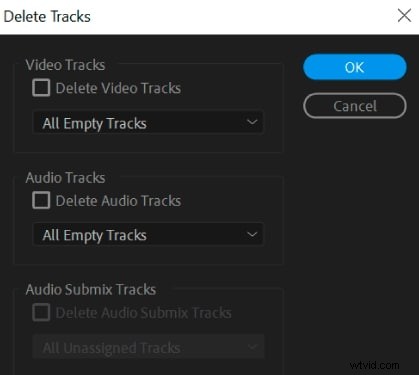The height and width of the screenshot is (375, 419).
Task: Click the dimmed chevron in Submix Tracks dropdown
Action: pyautogui.click(x=252, y=347)
